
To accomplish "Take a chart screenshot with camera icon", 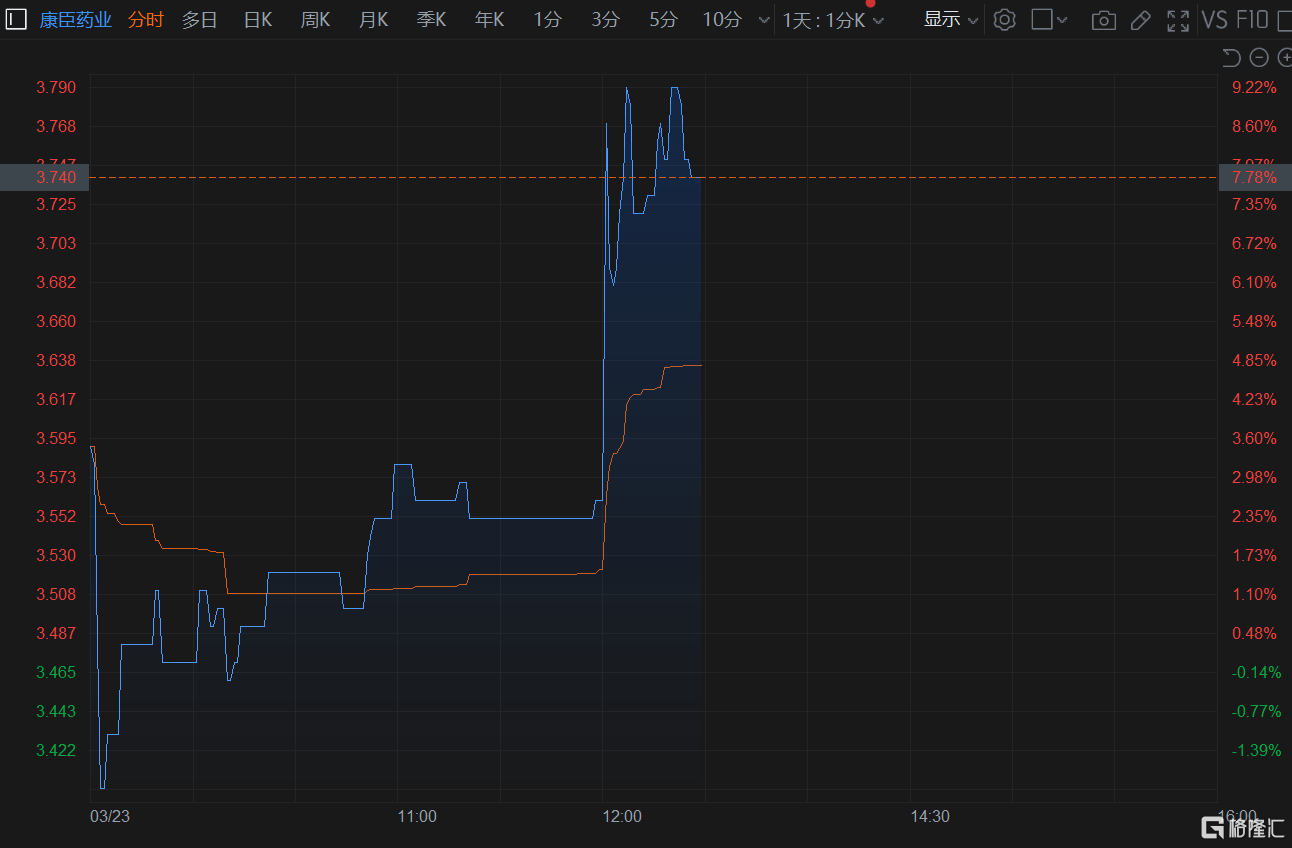I will (1103, 20).
